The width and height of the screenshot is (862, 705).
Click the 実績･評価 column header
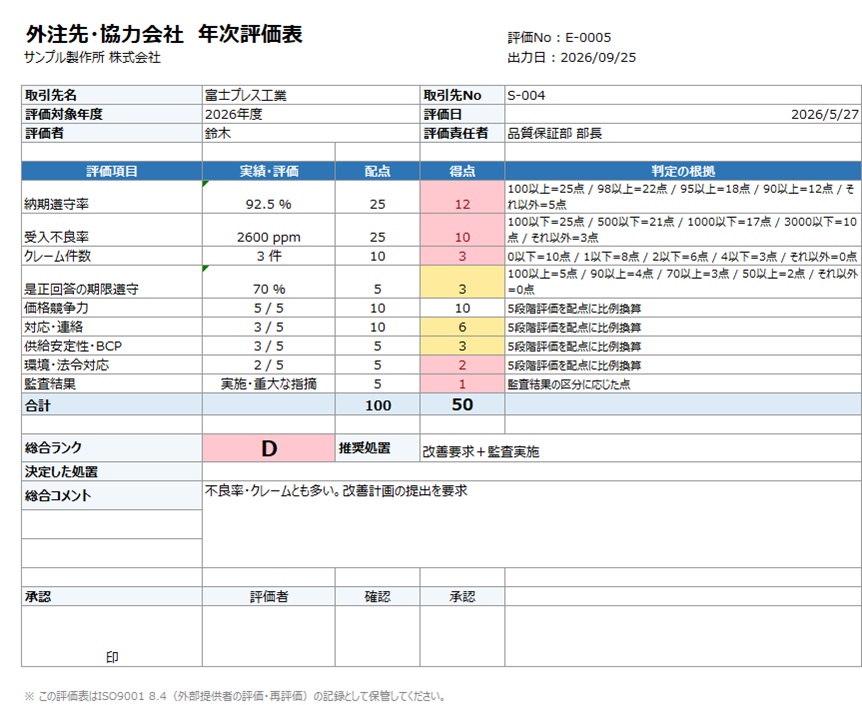[x=269, y=171]
